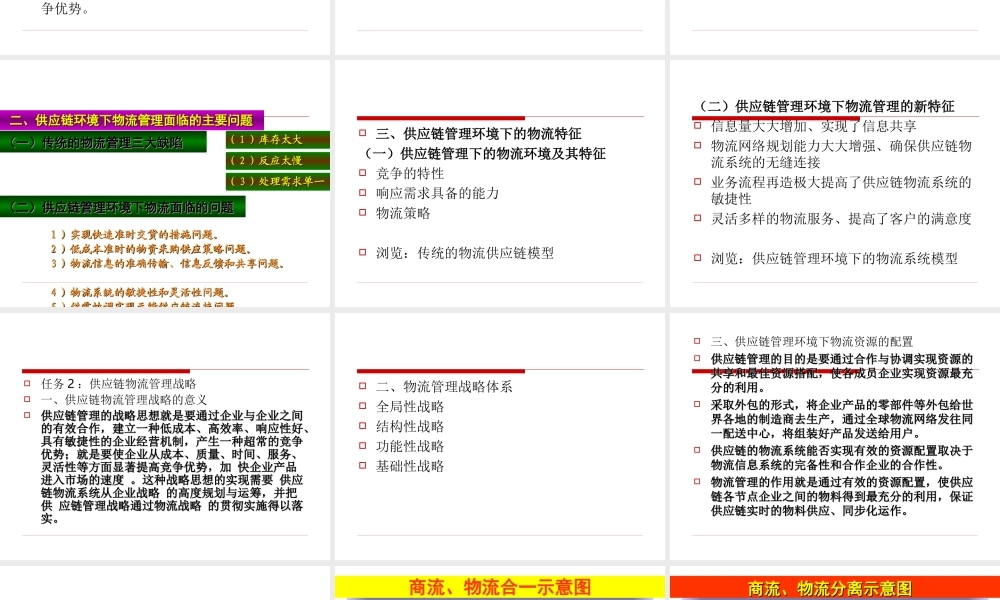Click green box (3)处理需求单一

tap(277, 181)
